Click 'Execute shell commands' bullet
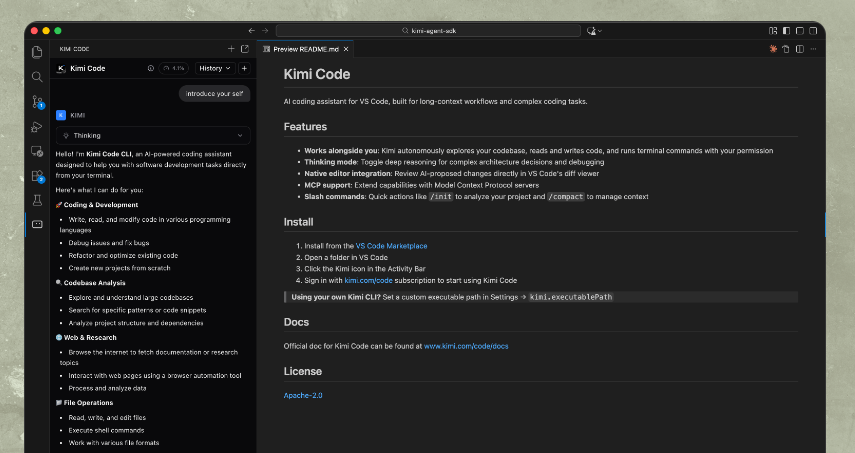This screenshot has height=453, width=855. (106, 430)
